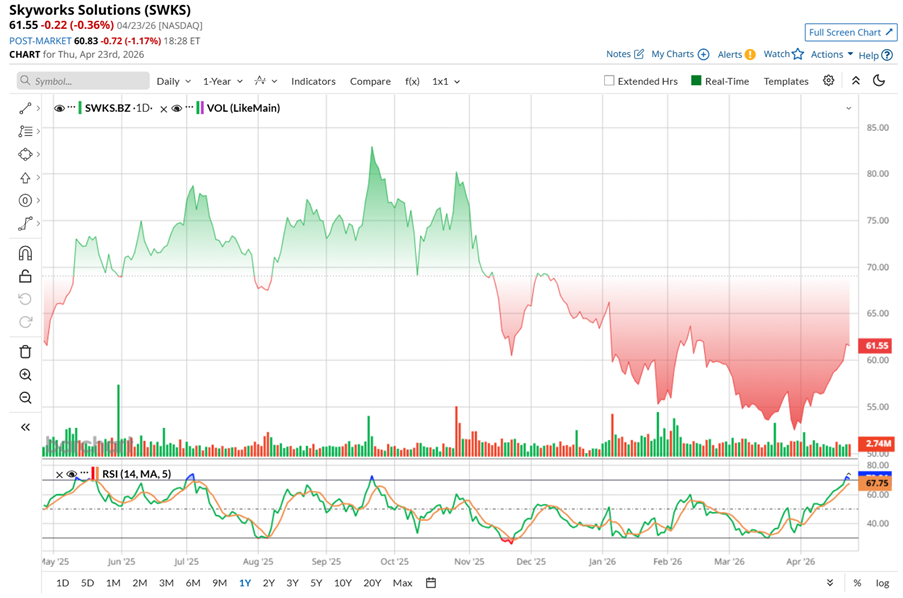Select the trend line drawing tool

(x=25, y=108)
